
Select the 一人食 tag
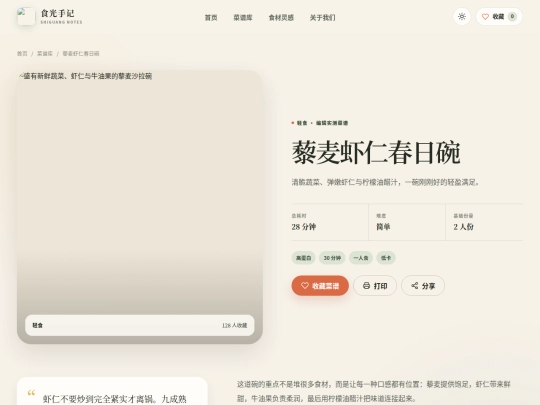click(361, 258)
